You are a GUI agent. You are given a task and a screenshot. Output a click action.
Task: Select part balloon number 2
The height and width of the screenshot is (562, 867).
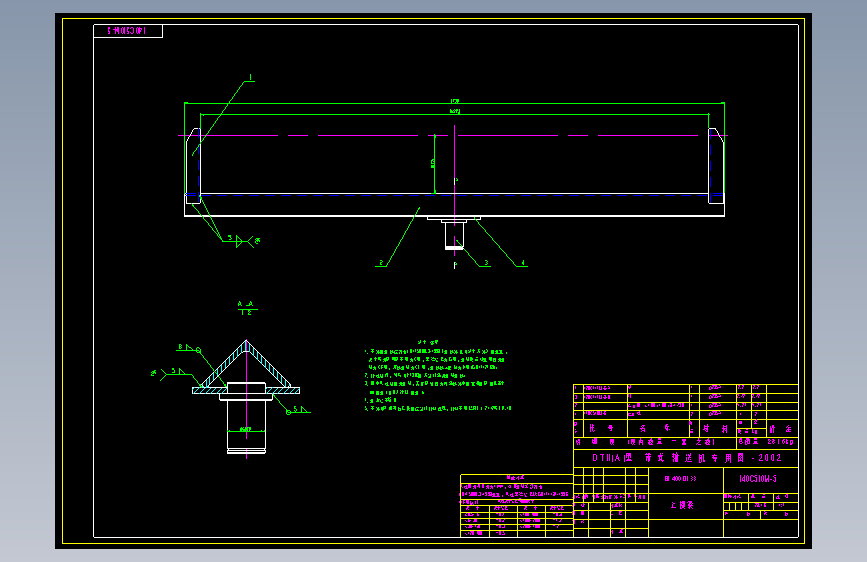point(381,263)
